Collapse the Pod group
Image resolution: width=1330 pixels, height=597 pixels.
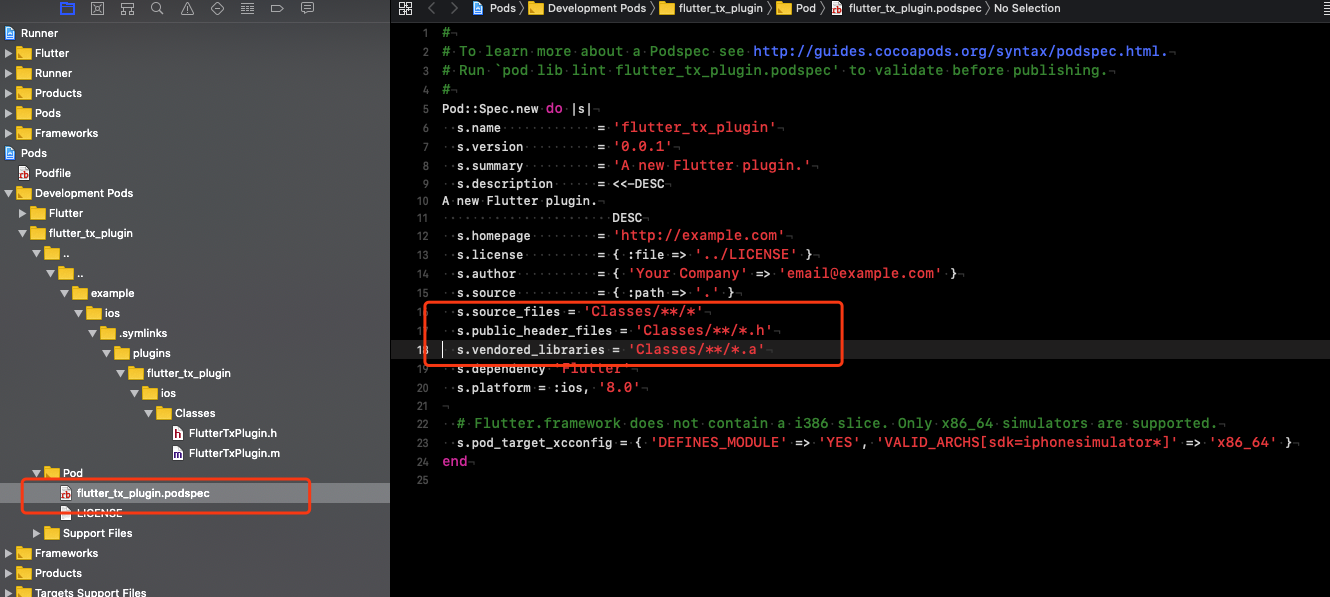(x=37, y=473)
